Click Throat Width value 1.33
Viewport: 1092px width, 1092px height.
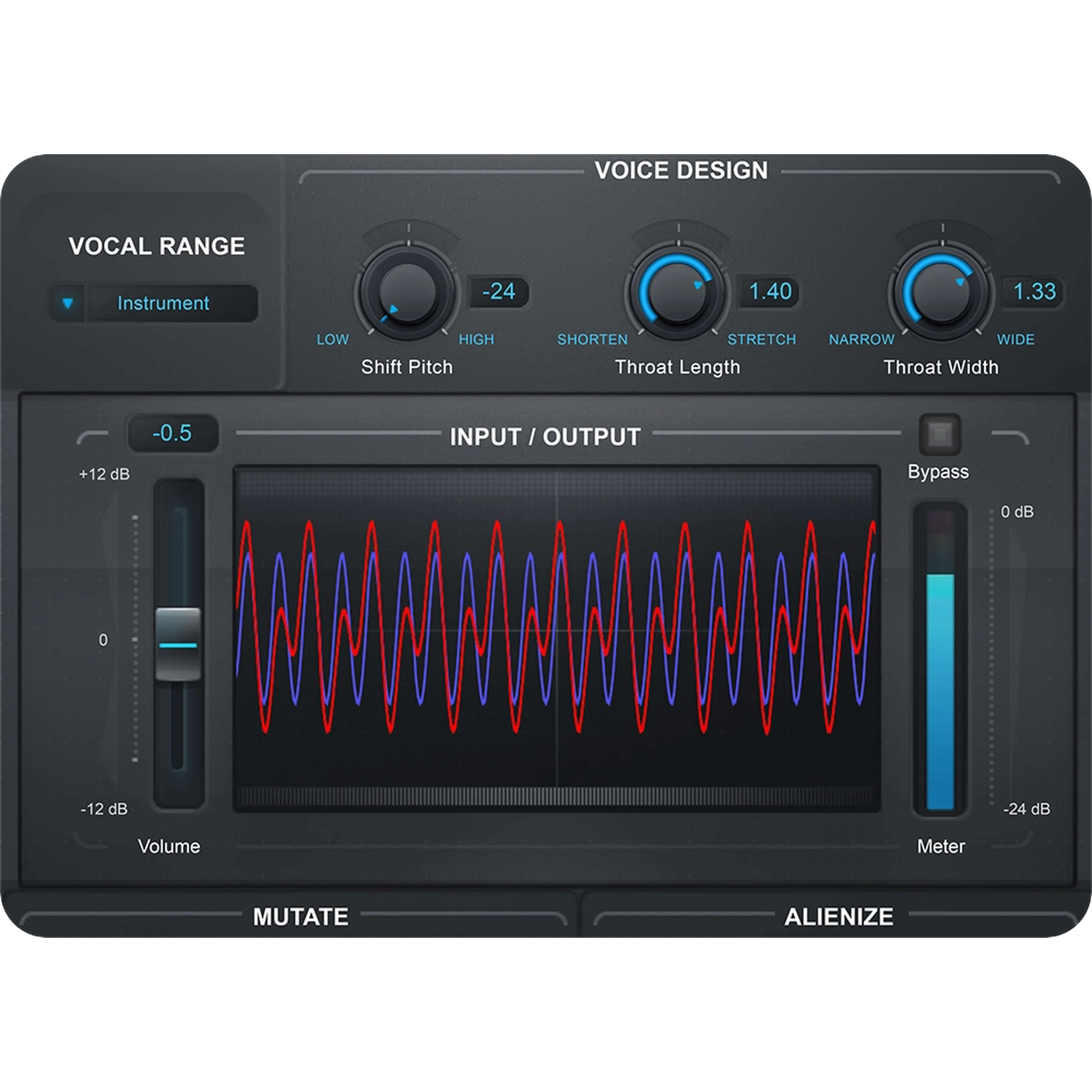[x=1034, y=292]
